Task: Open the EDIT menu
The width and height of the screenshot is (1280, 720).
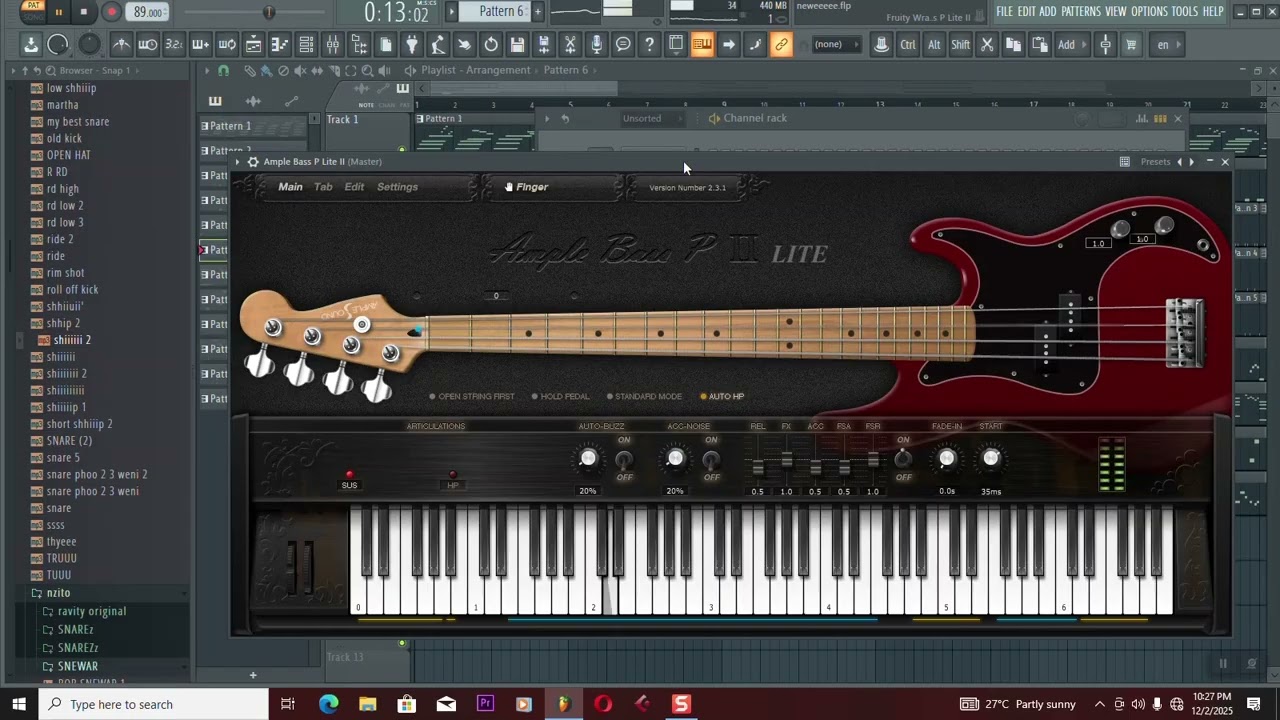Action: (x=1026, y=11)
